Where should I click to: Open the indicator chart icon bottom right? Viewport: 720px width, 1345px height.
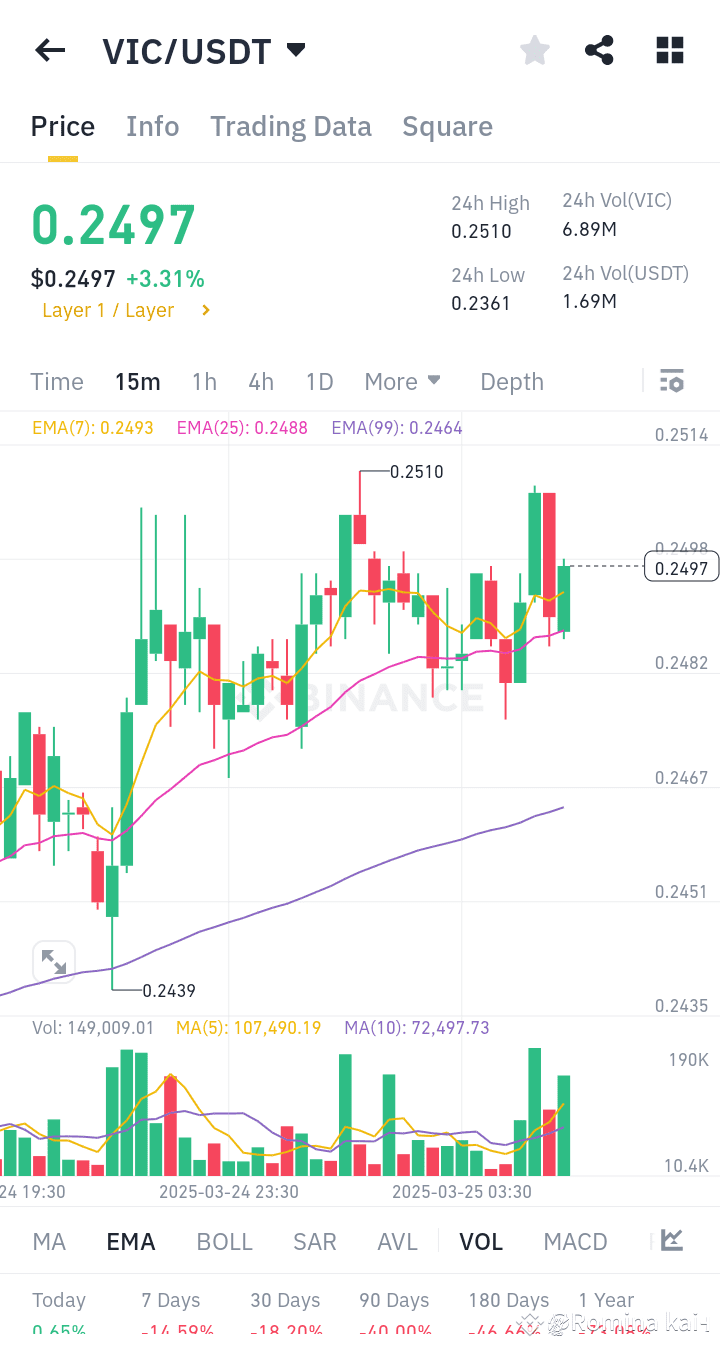(673, 1240)
